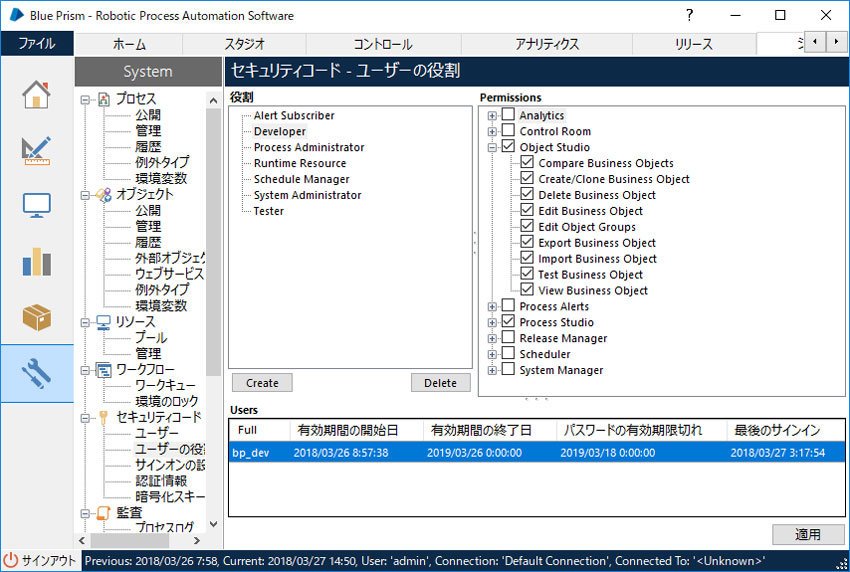Select the Alert Subscriber role

pyautogui.click(x=294, y=115)
